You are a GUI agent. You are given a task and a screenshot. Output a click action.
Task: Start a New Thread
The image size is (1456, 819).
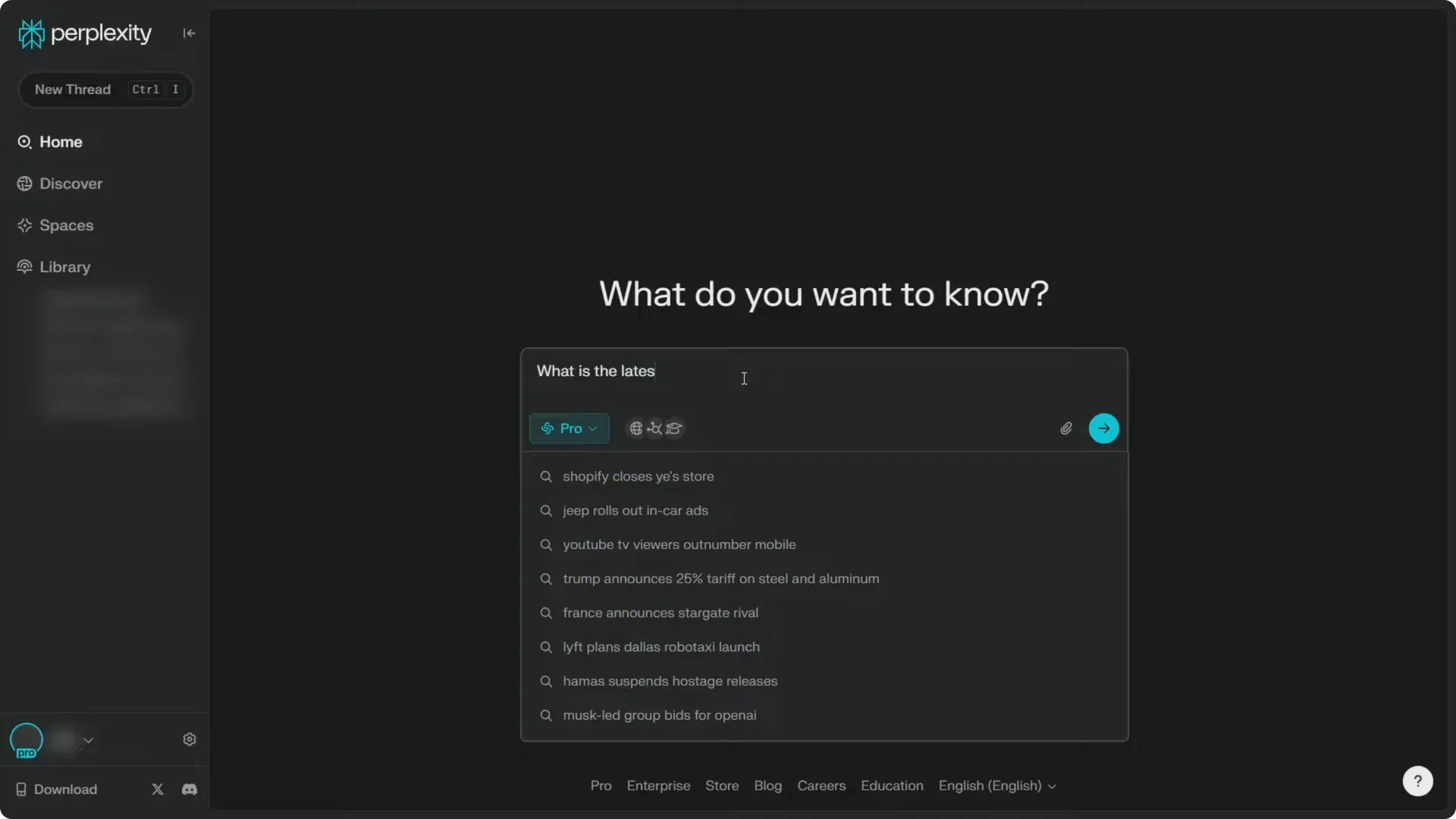point(73,89)
